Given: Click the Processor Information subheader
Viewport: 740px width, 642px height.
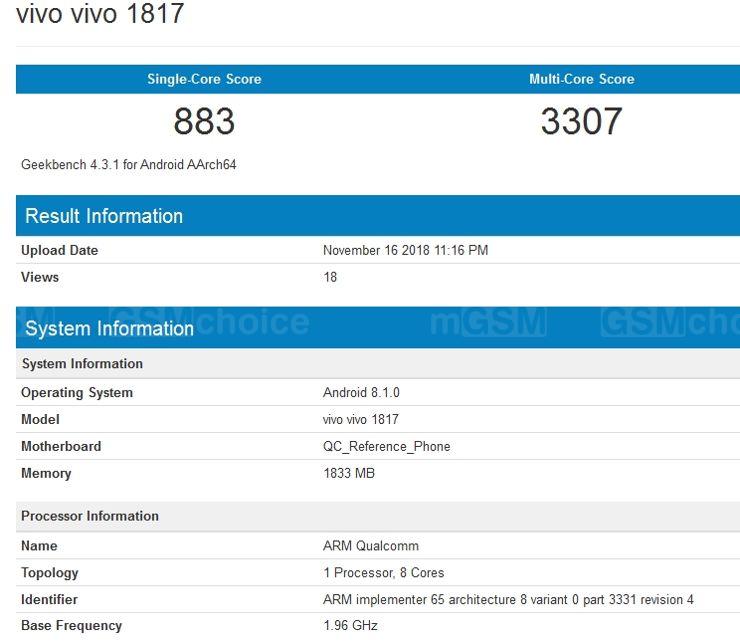Looking at the screenshot, I should (90, 516).
